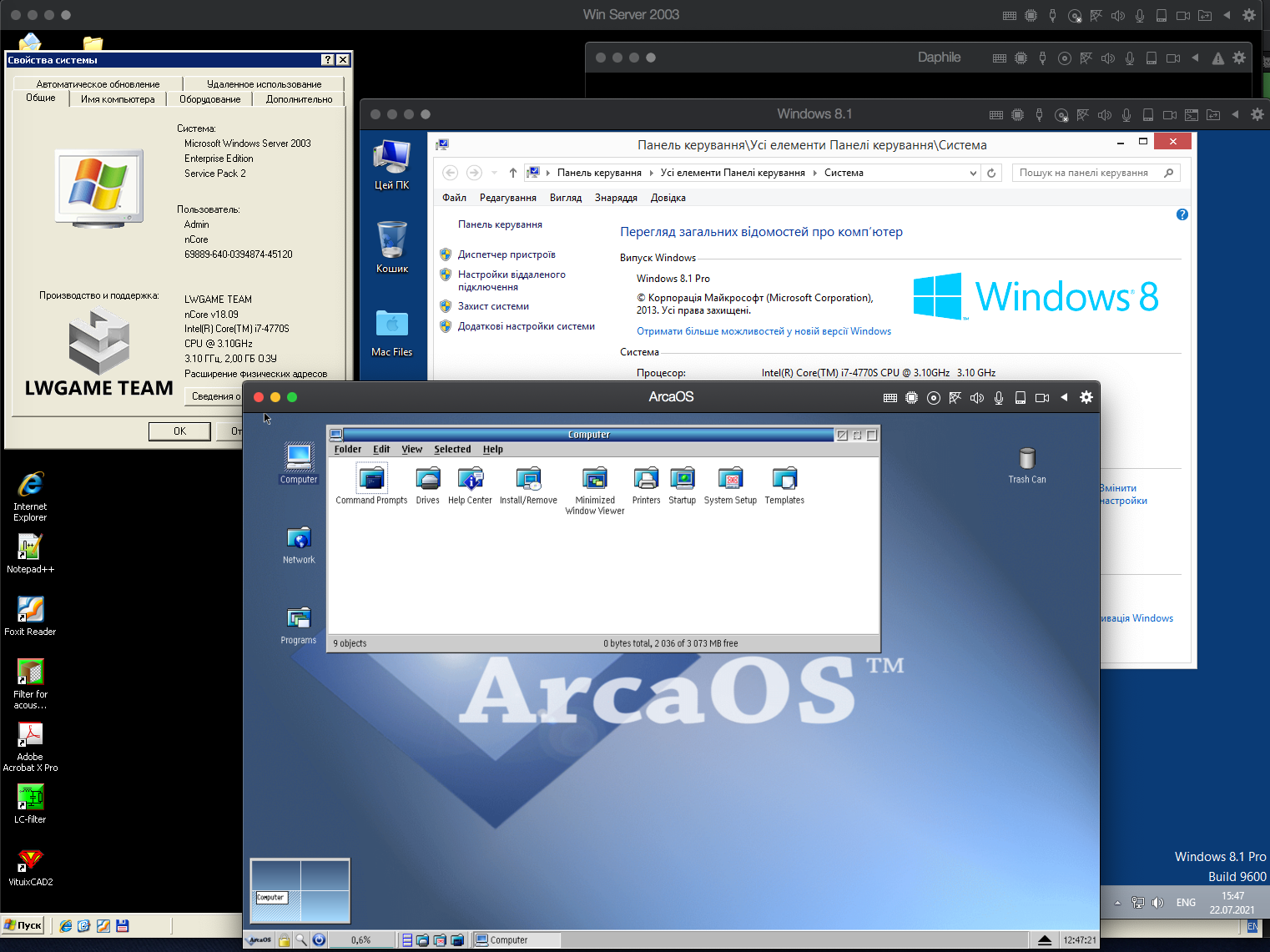The height and width of the screenshot is (952, 1270).
Task: Open the Folder menu in the Computer window
Action: tap(348, 449)
